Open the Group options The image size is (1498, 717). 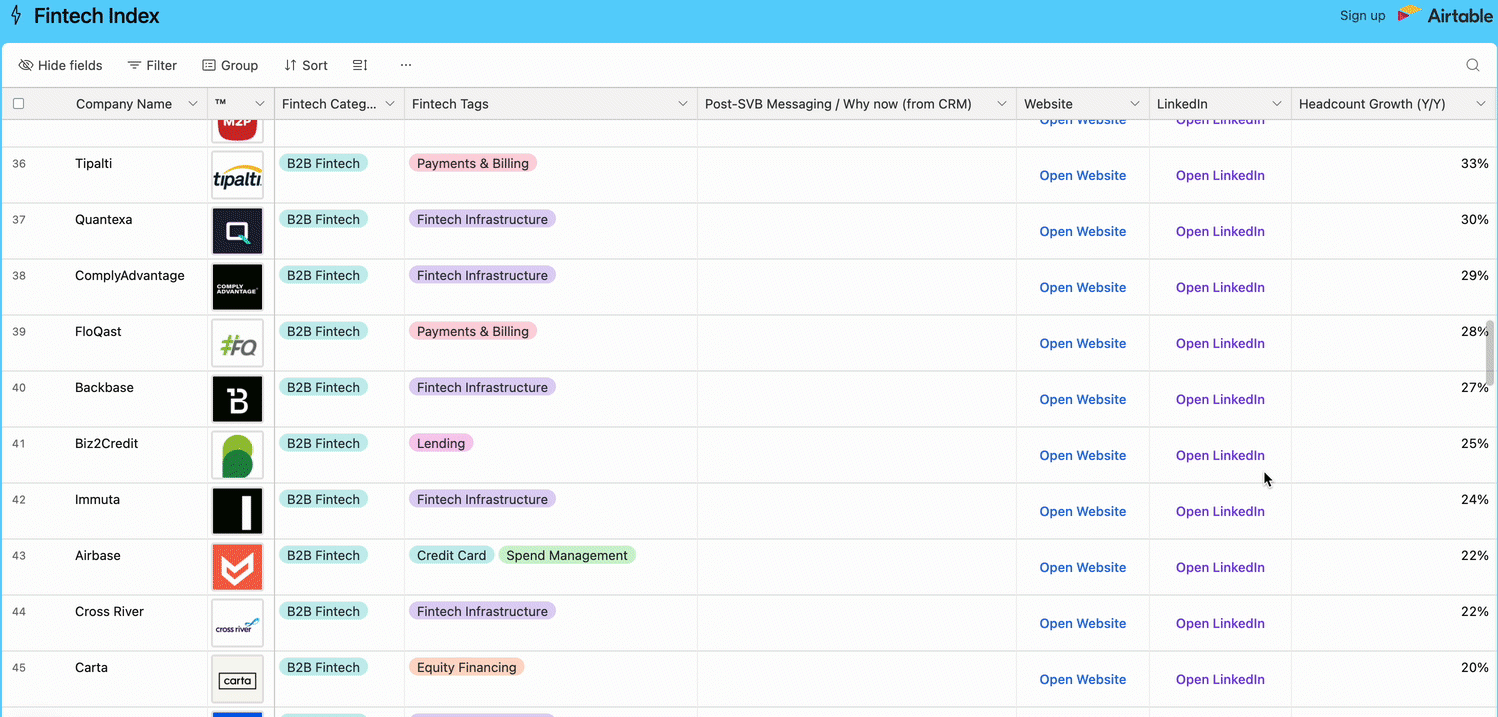pos(230,65)
